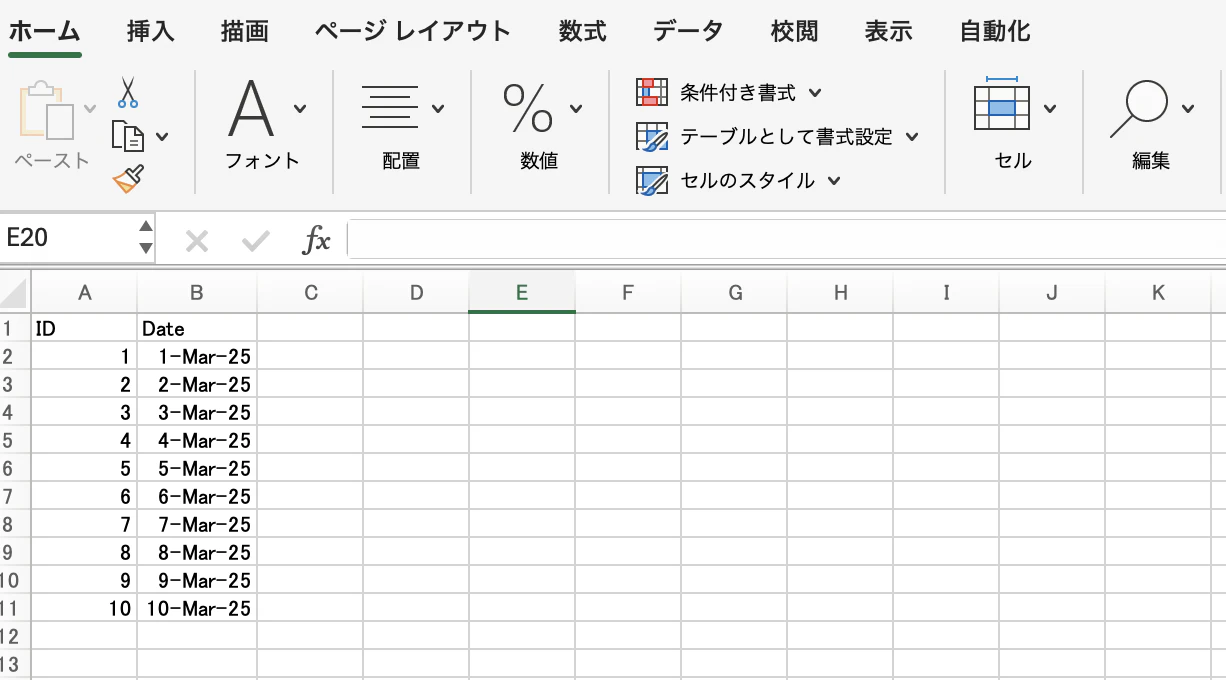Open the Editing (編集) magnifier icon
1226x680 pixels.
[1139, 108]
